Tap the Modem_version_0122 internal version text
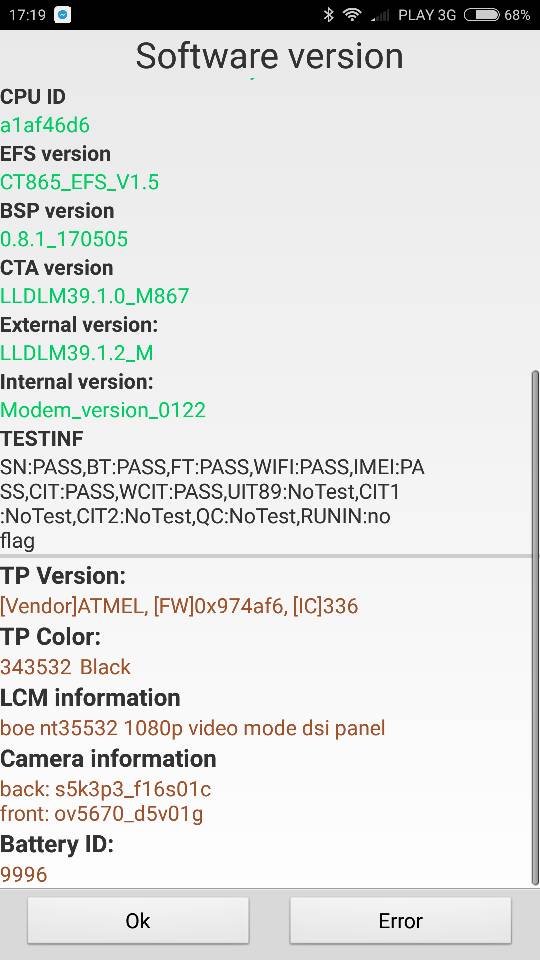Viewport: 540px width, 960px height. [x=103, y=410]
